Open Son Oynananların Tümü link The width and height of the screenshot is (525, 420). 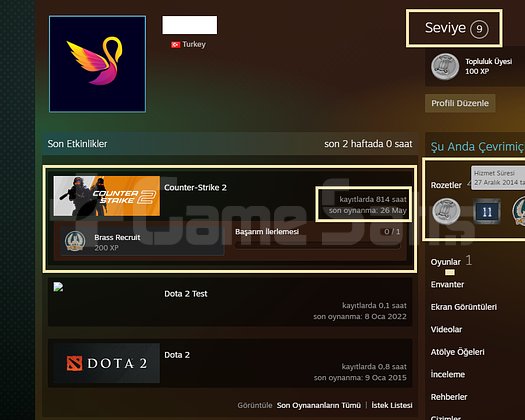(319, 405)
